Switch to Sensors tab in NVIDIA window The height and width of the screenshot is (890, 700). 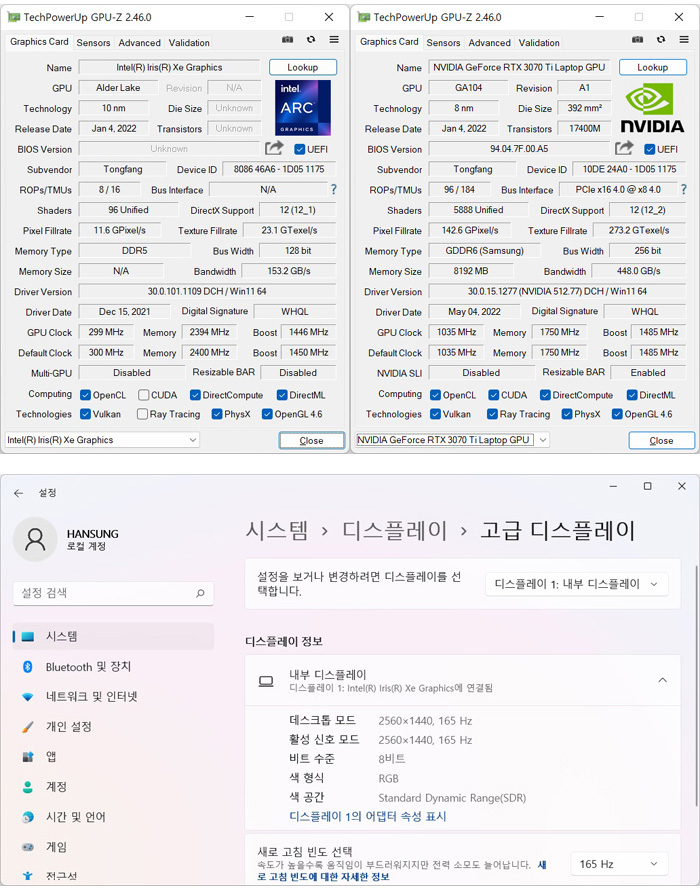tap(443, 43)
